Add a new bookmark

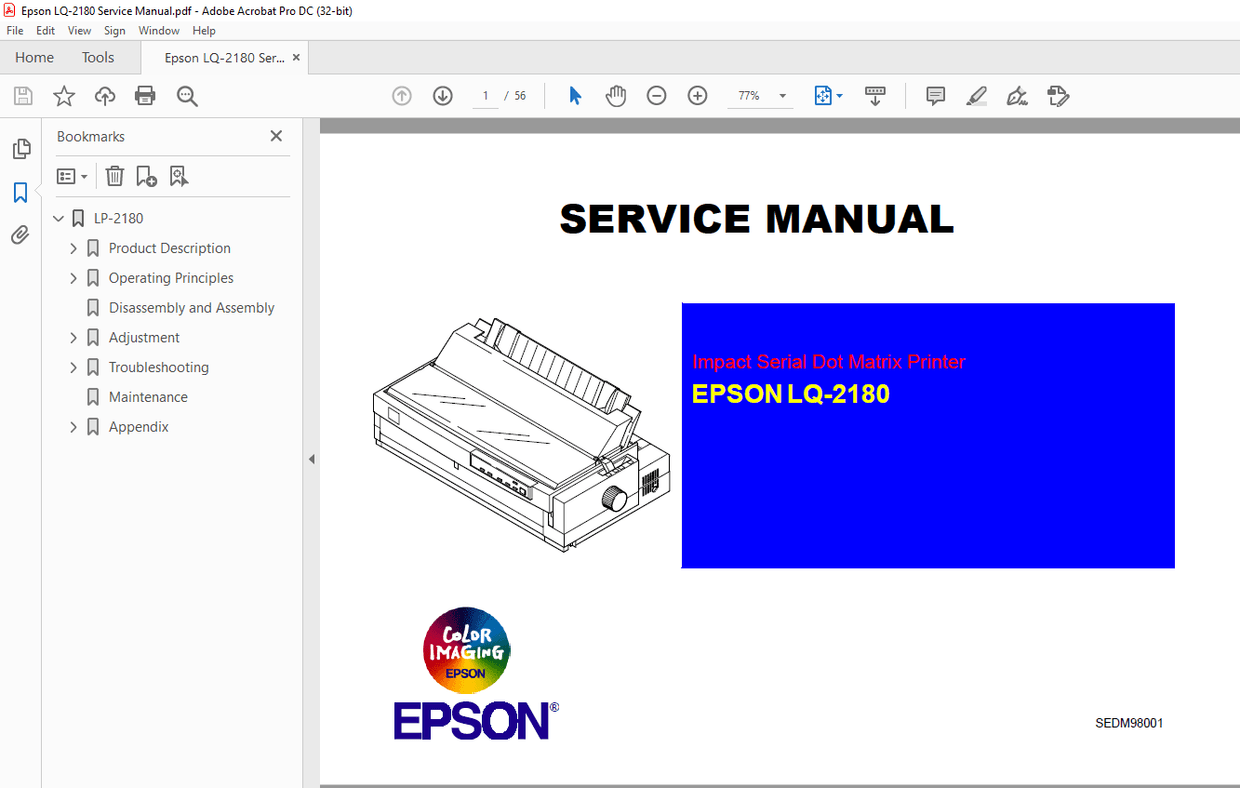146,176
